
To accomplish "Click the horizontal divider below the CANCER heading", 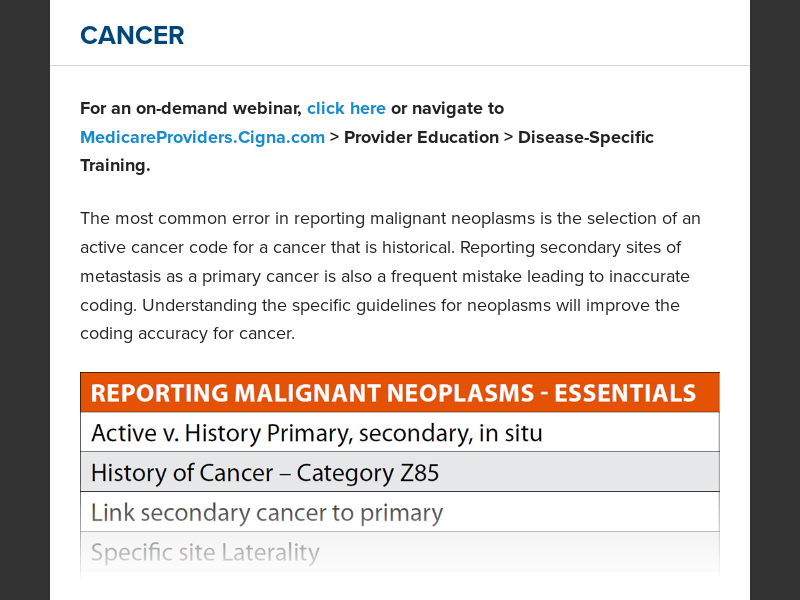I will pos(400,66).
